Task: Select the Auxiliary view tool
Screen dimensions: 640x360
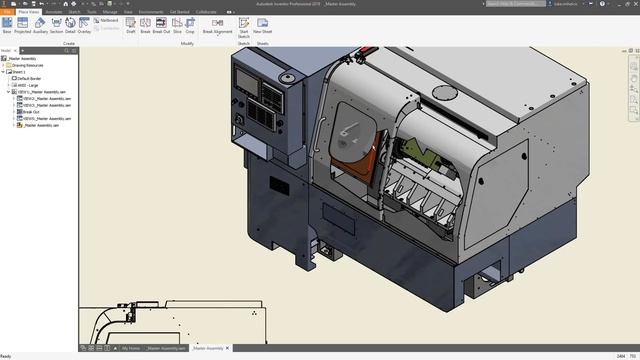Action: (40, 25)
